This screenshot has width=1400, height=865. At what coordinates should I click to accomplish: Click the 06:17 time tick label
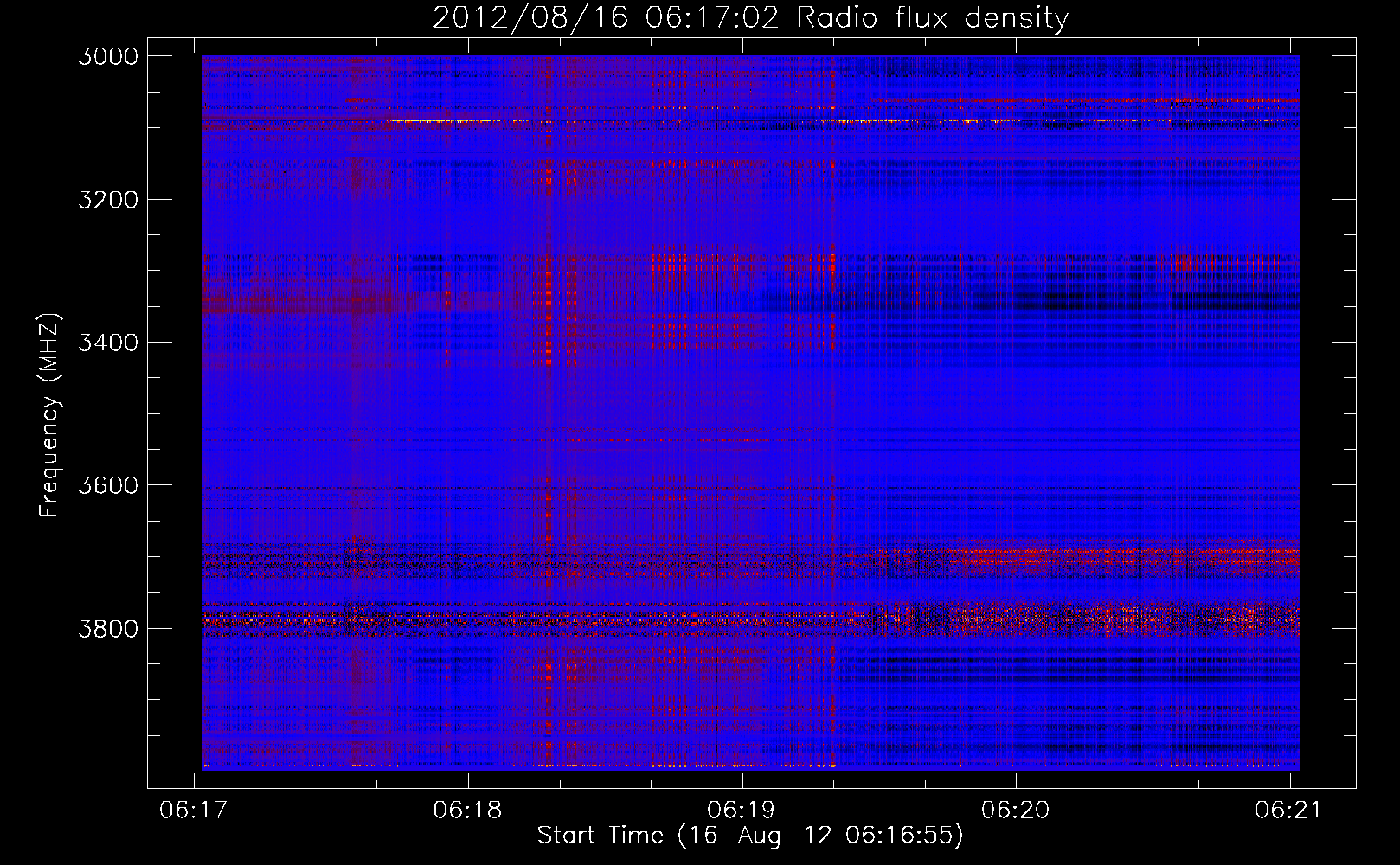click(194, 810)
